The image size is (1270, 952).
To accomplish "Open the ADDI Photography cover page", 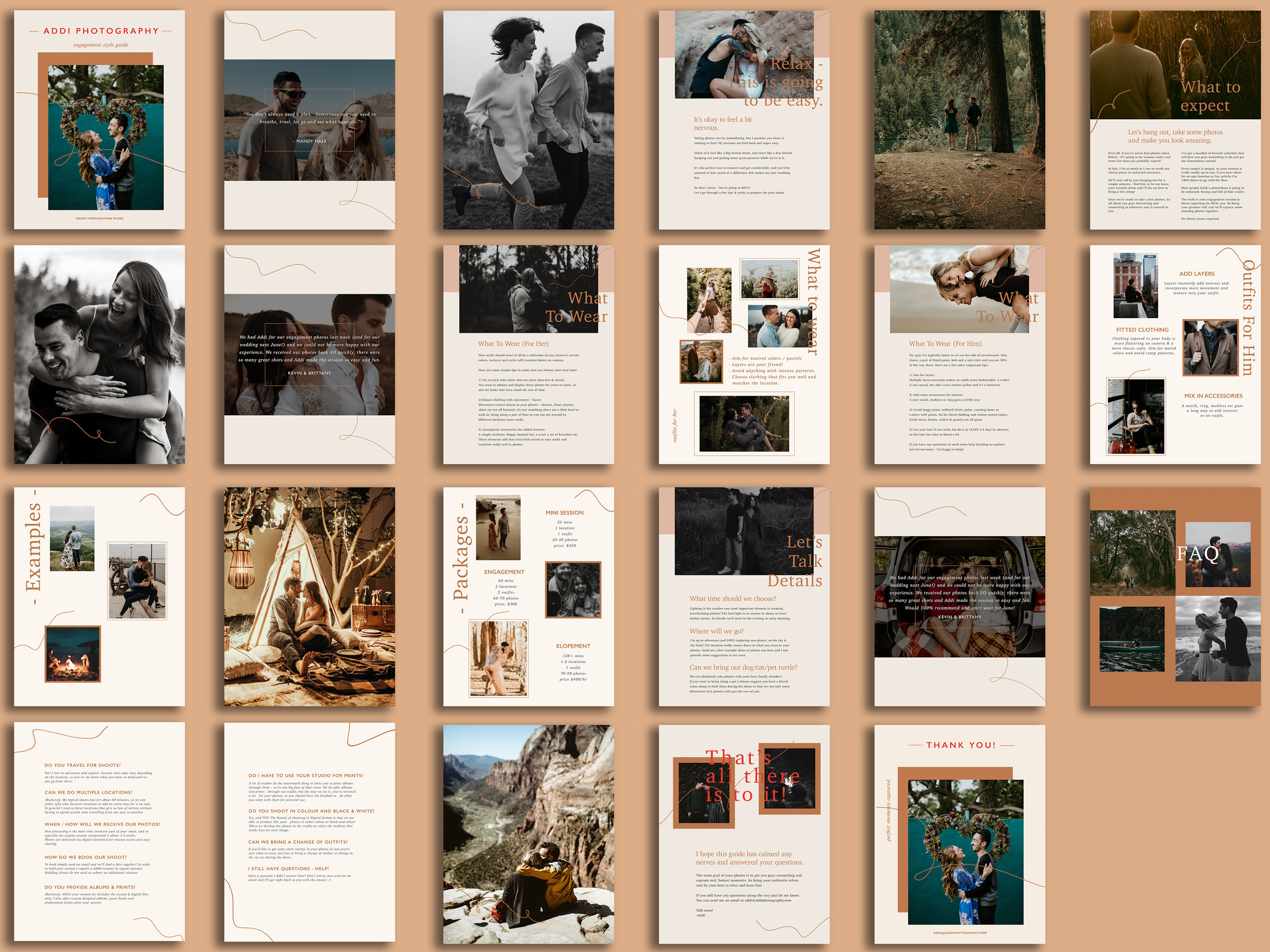I will (x=99, y=120).
